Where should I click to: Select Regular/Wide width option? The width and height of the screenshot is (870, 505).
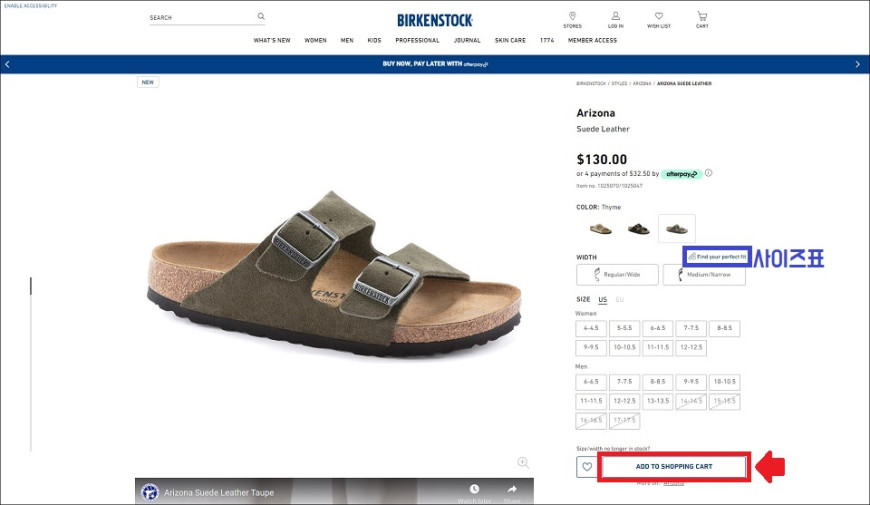617,275
